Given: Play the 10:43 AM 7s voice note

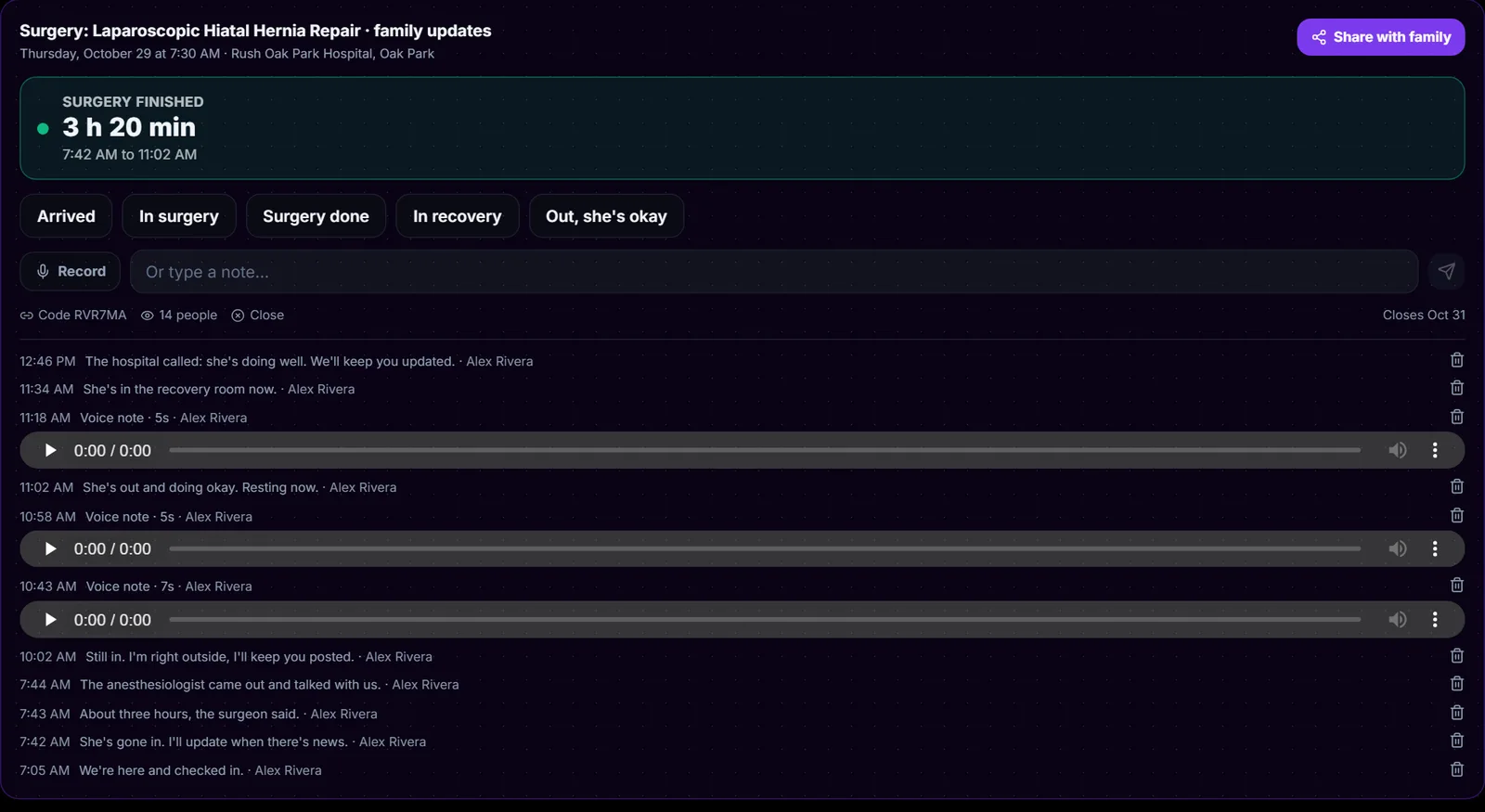Looking at the screenshot, I should pyautogui.click(x=50, y=619).
